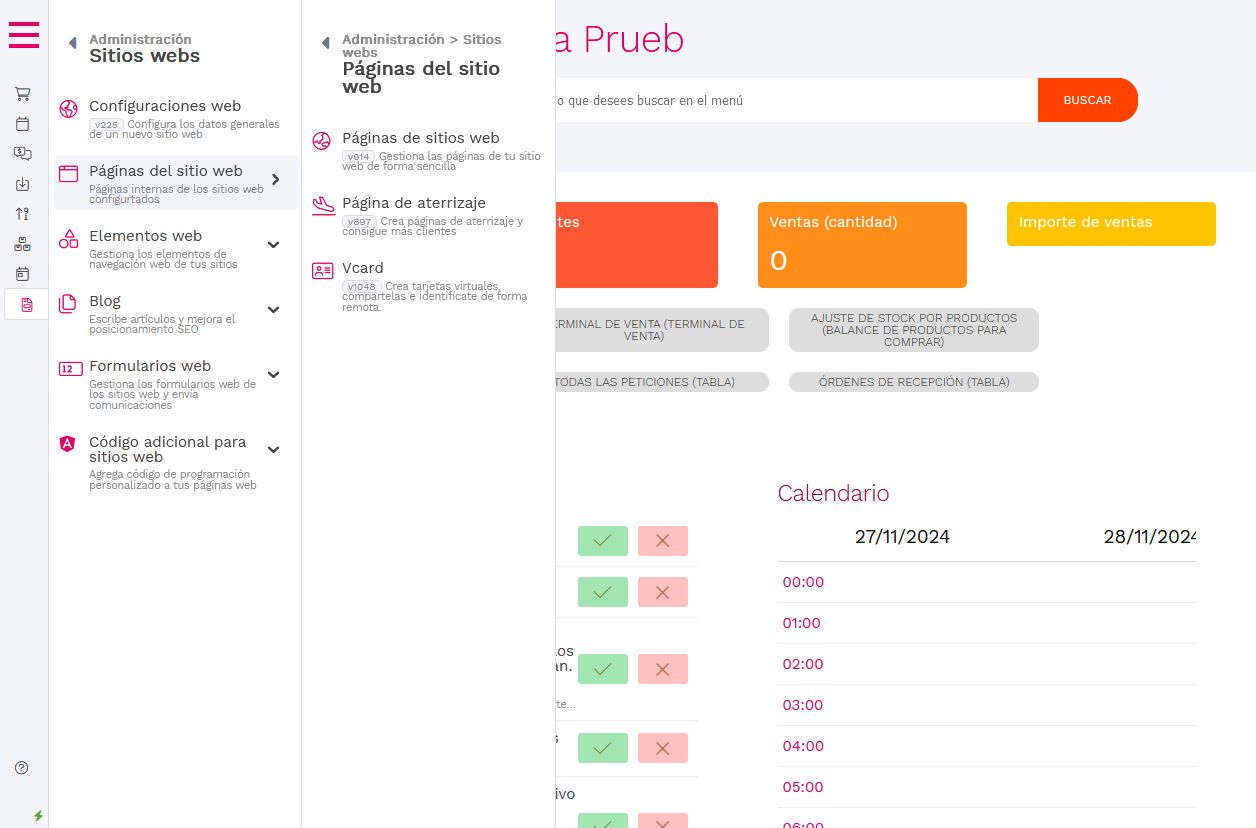
Task: Expand Formularios web submenu
Action: 273,374
